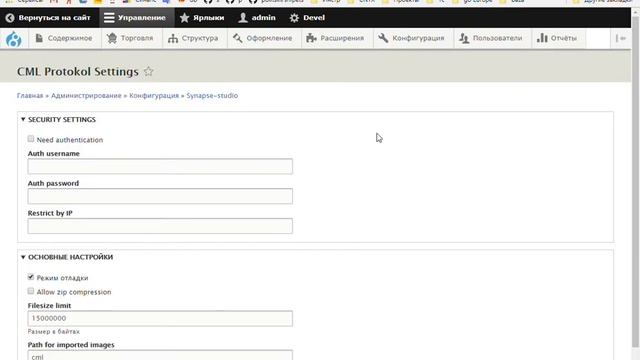Open the Торговля menu

pos(130,38)
